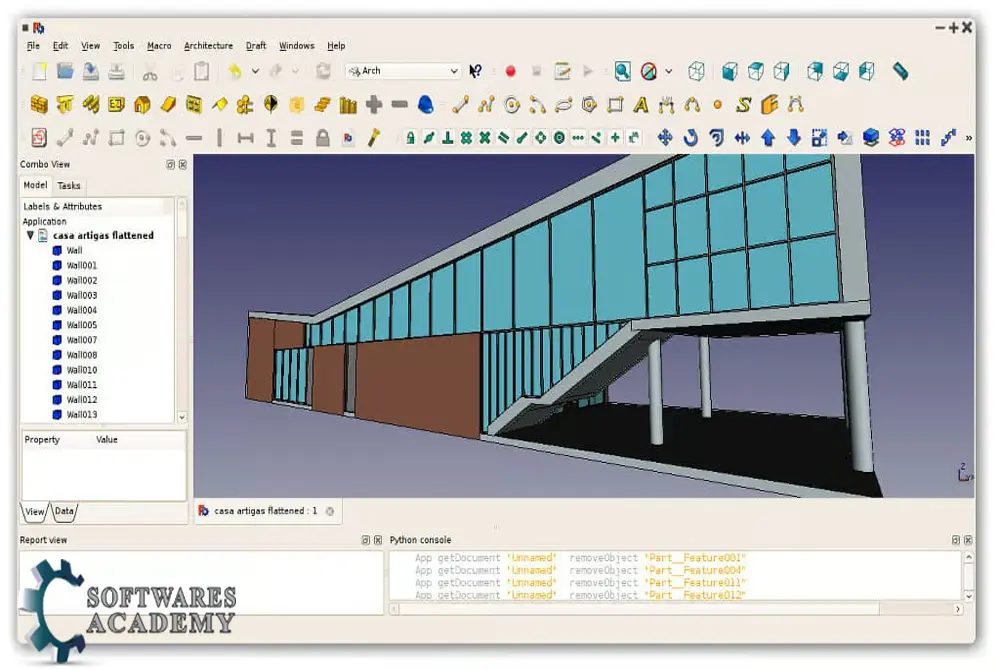Select the Draft Line tool
The height and width of the screenshot is (670, 1000).
click(460, 105)
